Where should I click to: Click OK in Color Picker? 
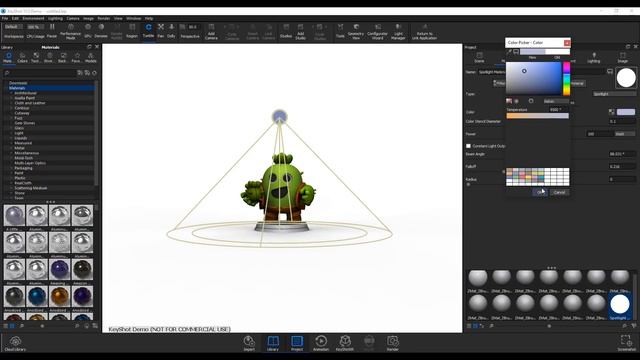(x=540, y=192)
